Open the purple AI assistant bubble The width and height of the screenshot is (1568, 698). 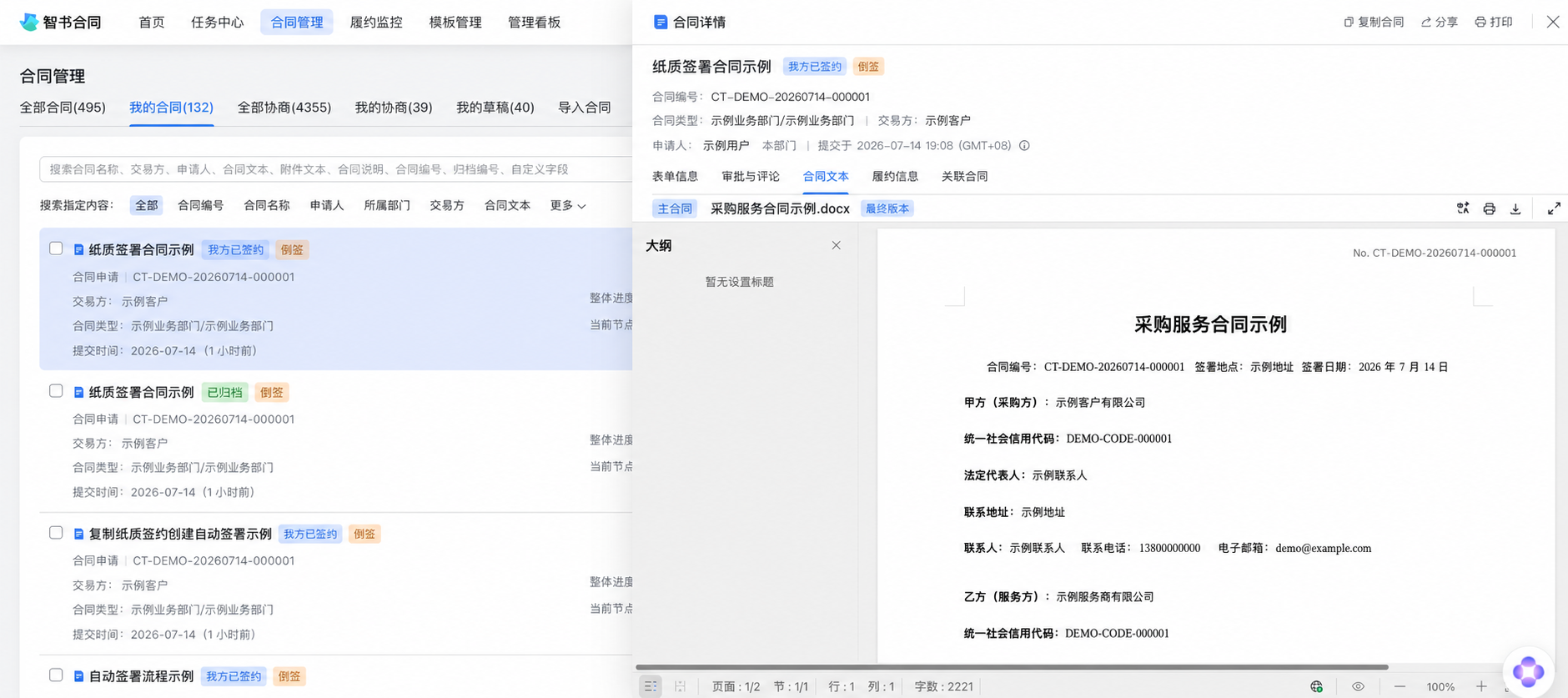(x=1528, y=671)
